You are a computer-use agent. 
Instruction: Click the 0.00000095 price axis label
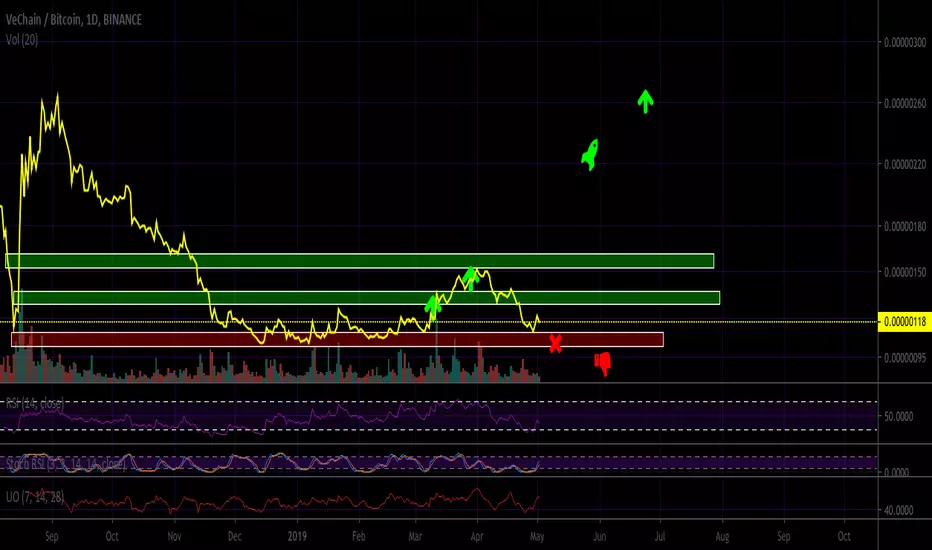click(905, 358)
